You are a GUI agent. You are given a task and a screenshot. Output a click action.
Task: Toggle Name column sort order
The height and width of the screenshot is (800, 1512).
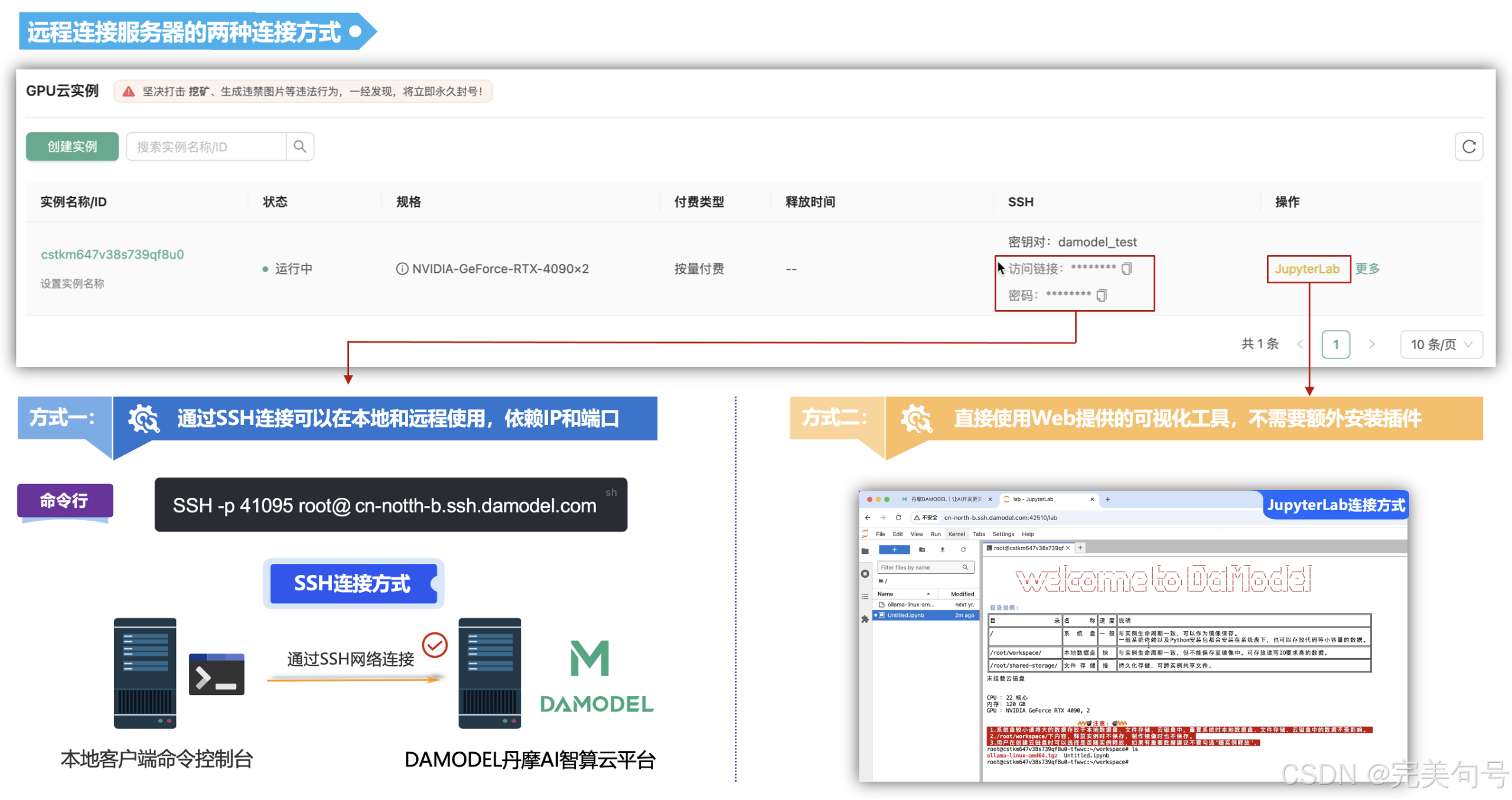886,594
